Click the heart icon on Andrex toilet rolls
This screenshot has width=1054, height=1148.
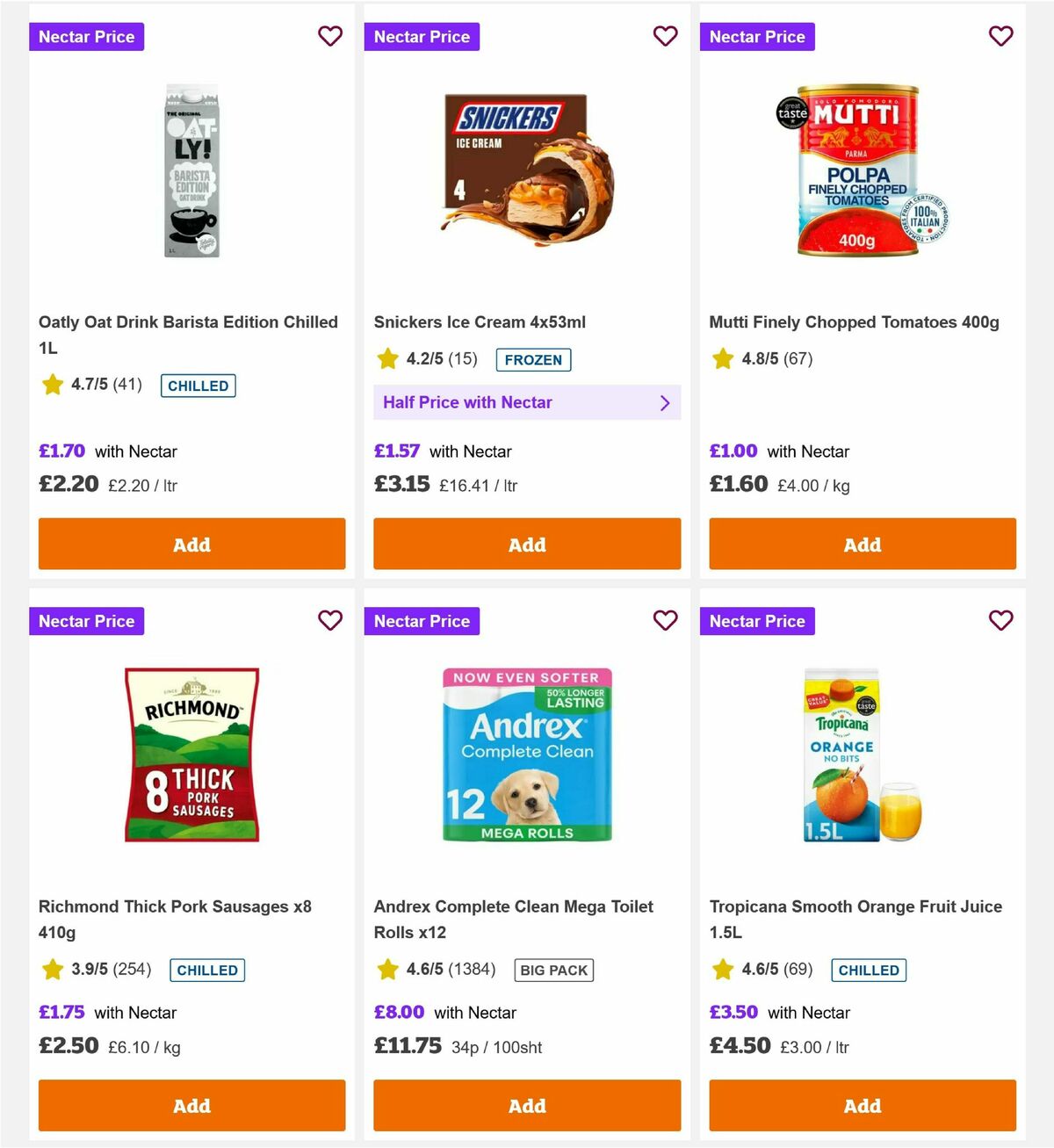pos(665,620)
